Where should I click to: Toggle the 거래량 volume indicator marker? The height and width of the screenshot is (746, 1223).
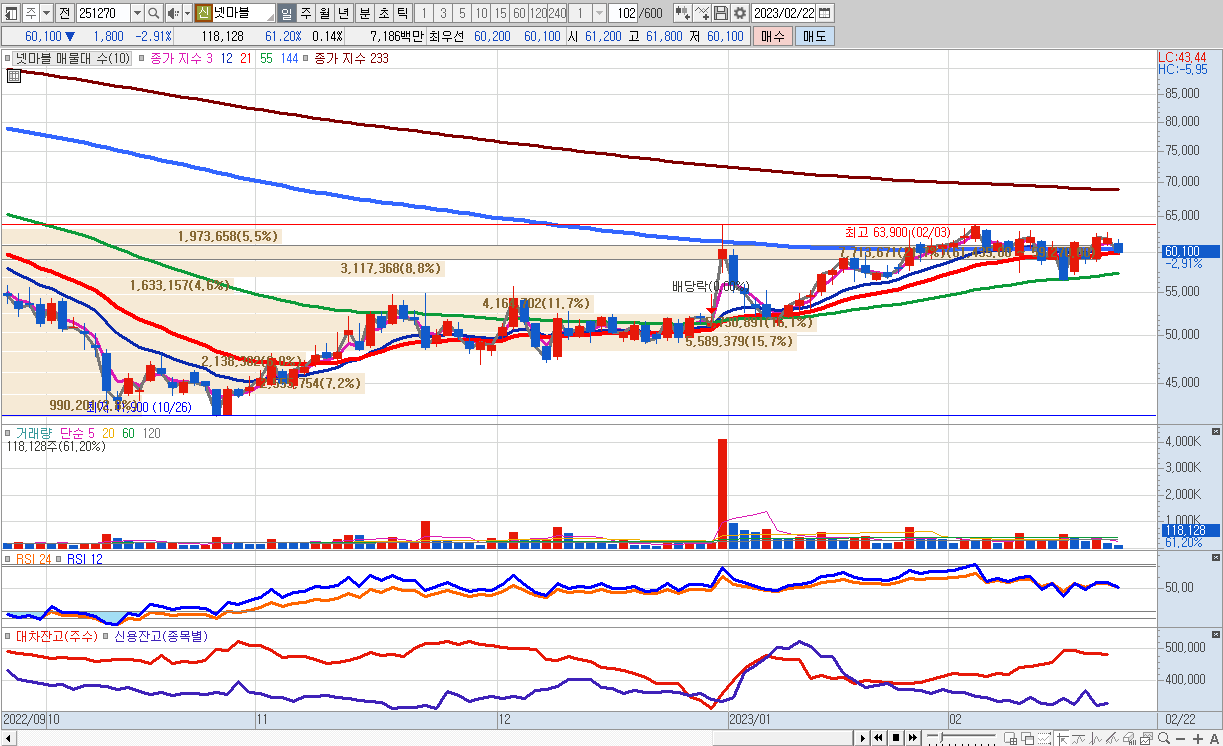[8, 433]
